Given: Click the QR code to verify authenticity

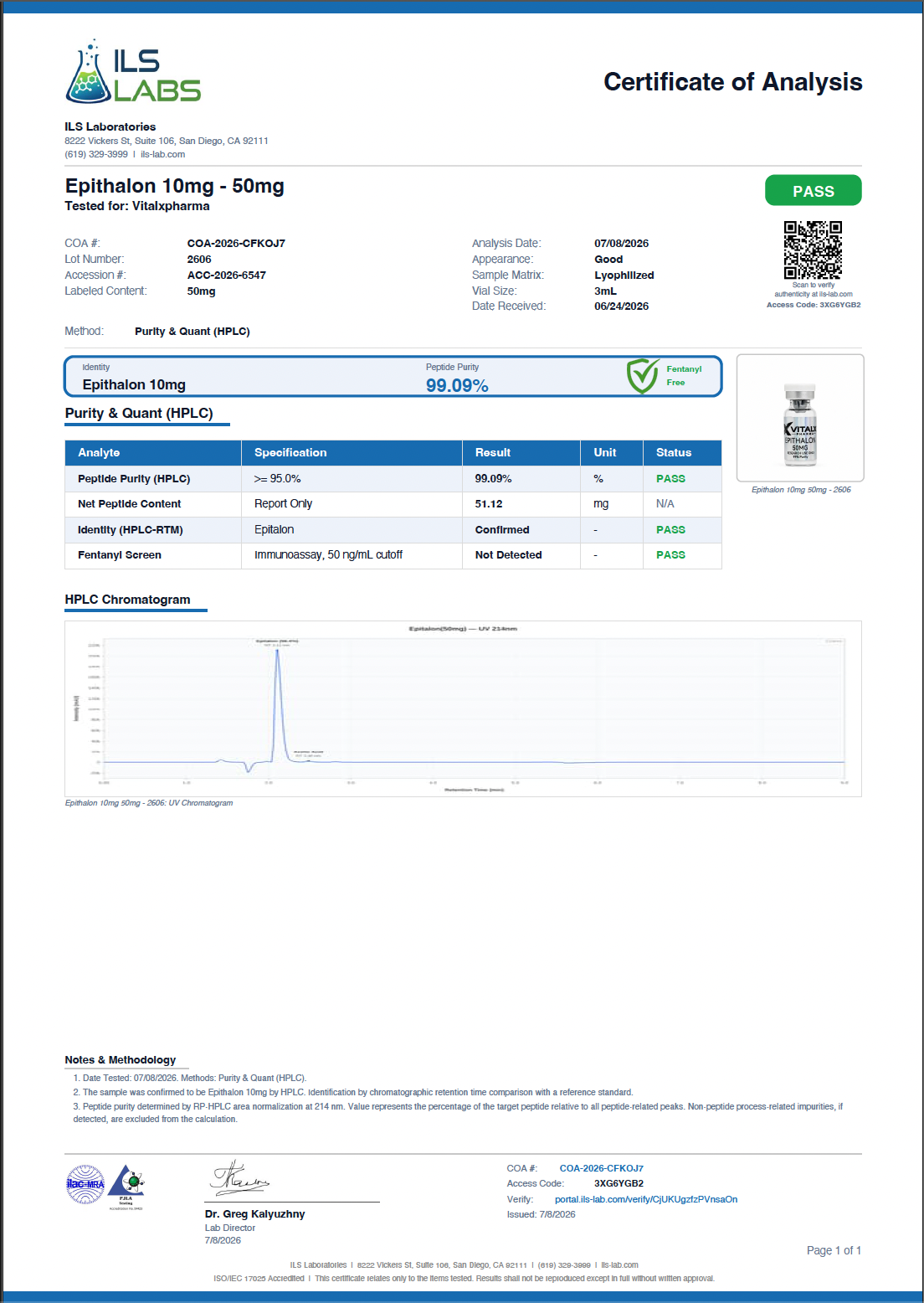Looking at the screenshot, I should pos(813,250).
